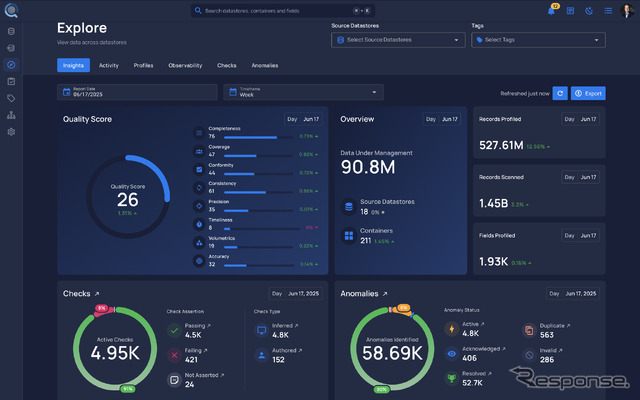
Task: Open the Select Source Datastores dropdown
Action: 398,40
